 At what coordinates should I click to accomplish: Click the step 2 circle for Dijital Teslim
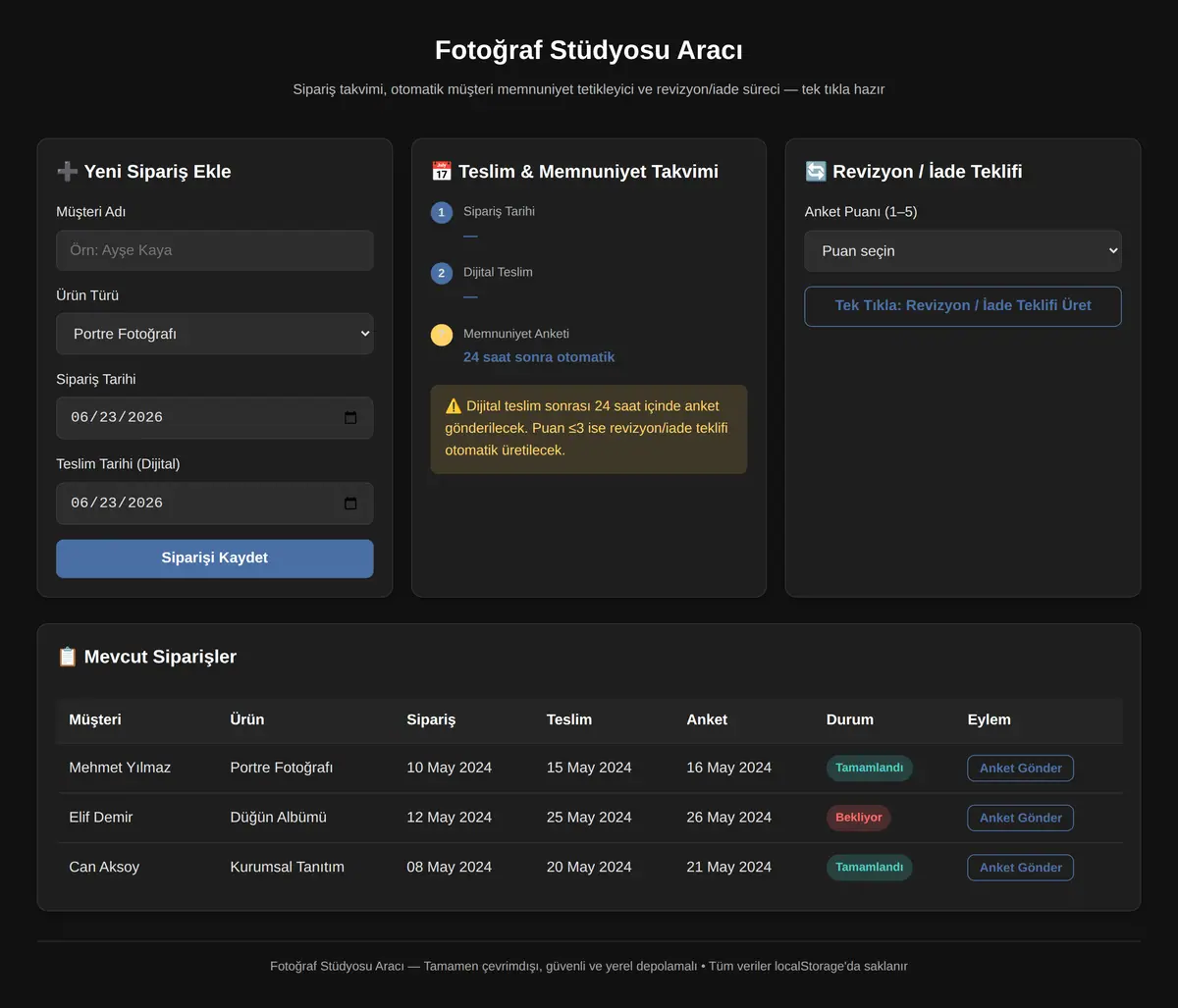442,273
